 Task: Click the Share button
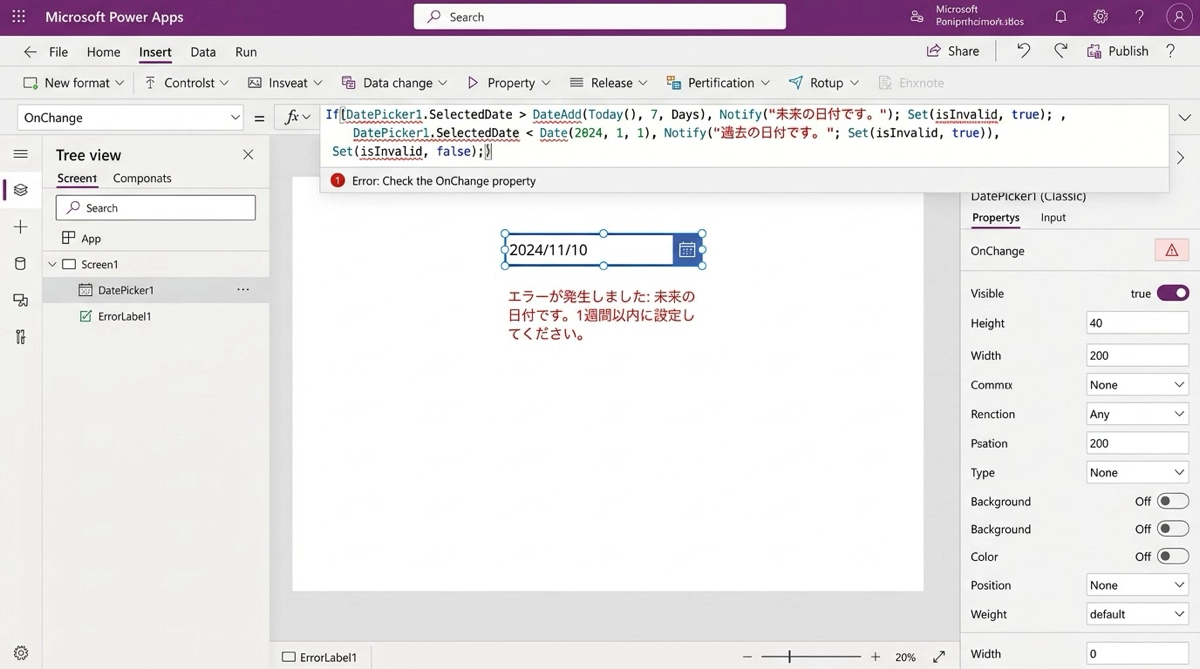[x=953, y=51]
